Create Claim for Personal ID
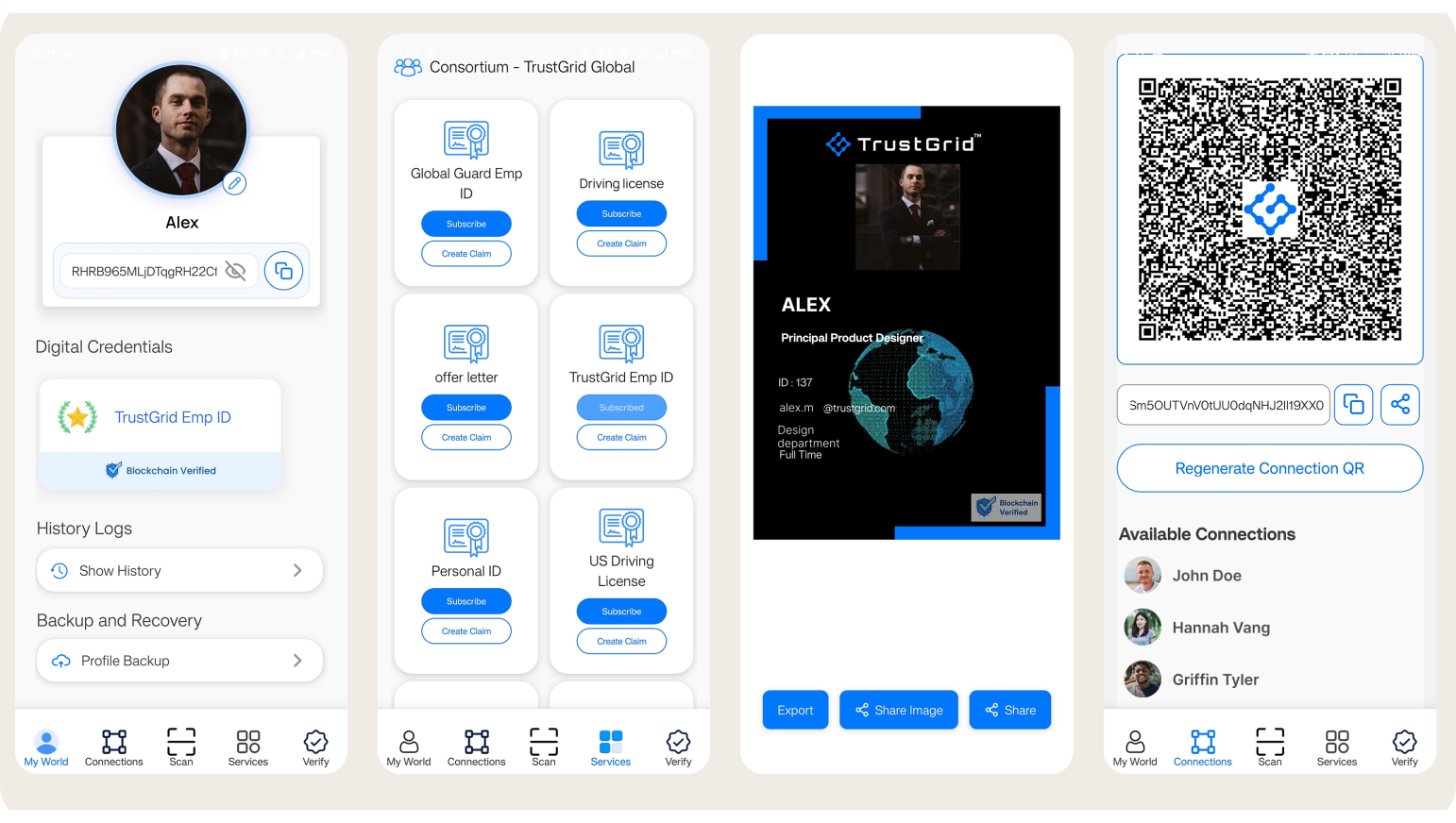 click(x=466, y=631)
